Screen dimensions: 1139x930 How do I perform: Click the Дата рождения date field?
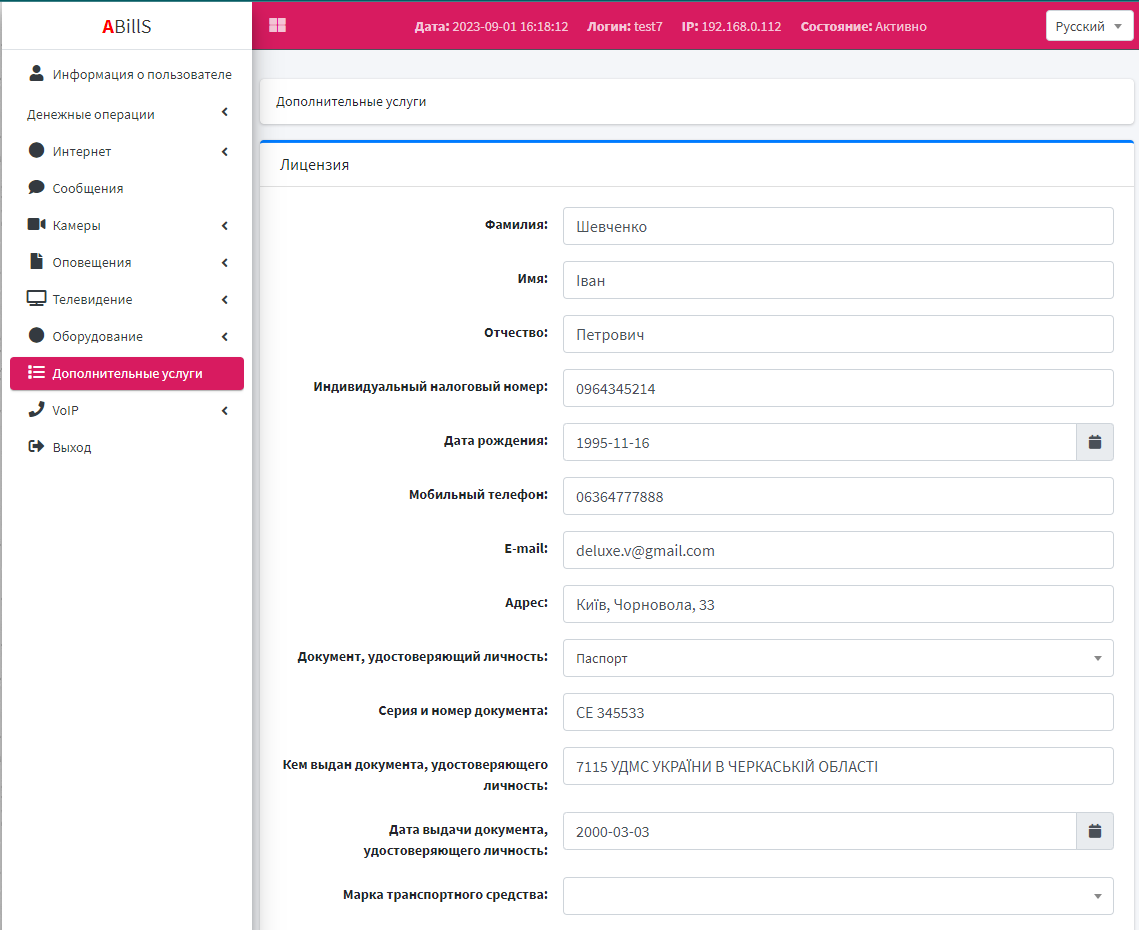tap(819, 442)
